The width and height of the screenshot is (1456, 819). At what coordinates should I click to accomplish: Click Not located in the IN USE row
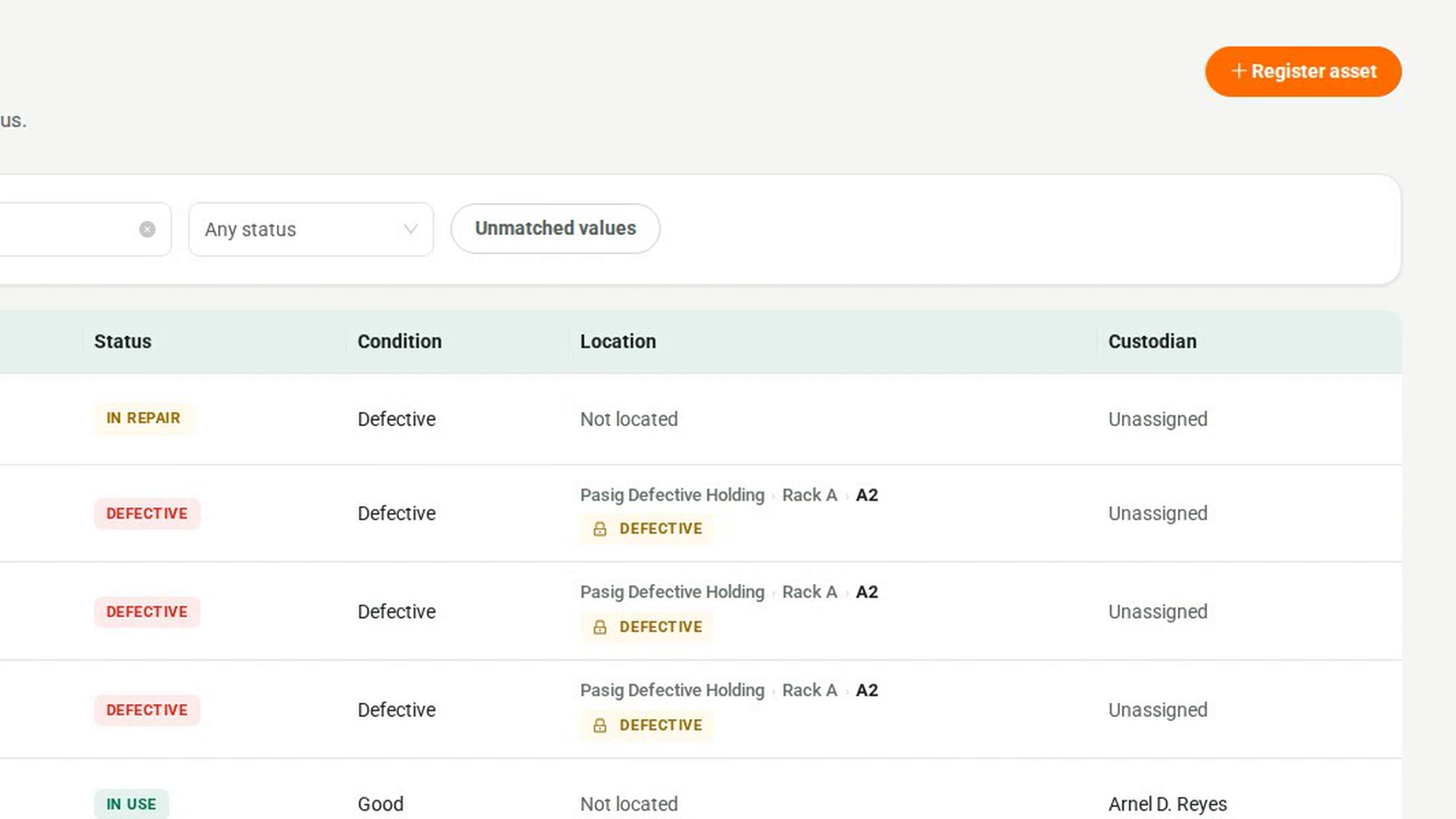click(629, 804)
